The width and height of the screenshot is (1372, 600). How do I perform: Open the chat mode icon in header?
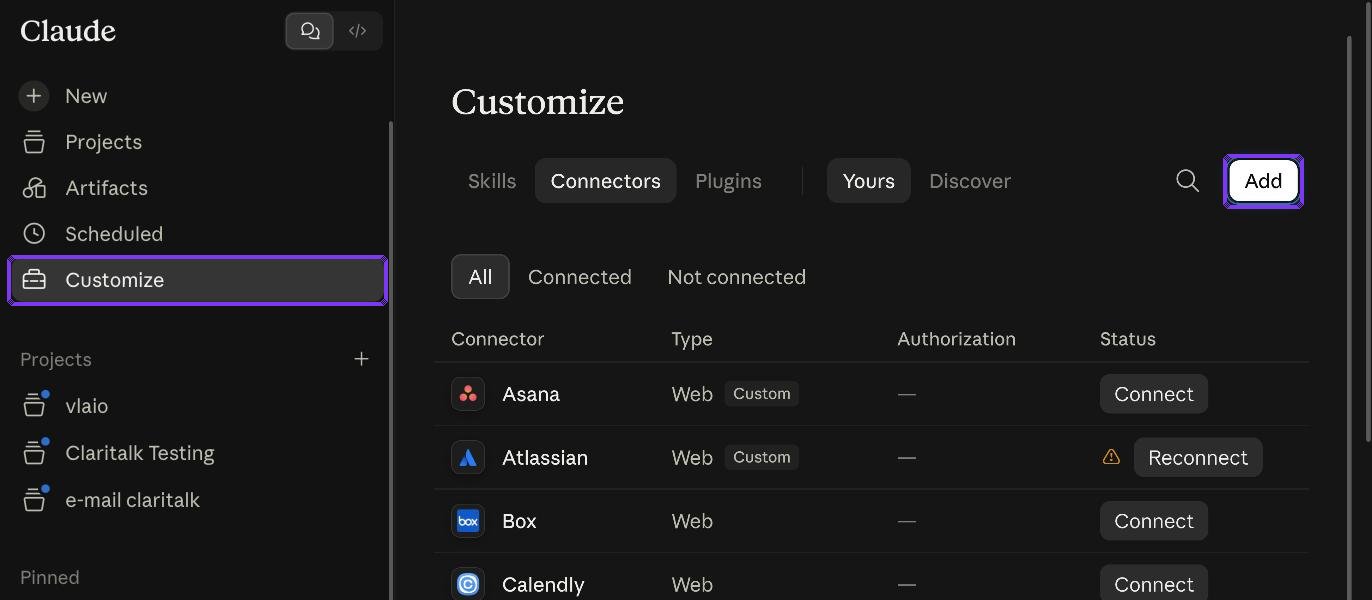[310, 31]
